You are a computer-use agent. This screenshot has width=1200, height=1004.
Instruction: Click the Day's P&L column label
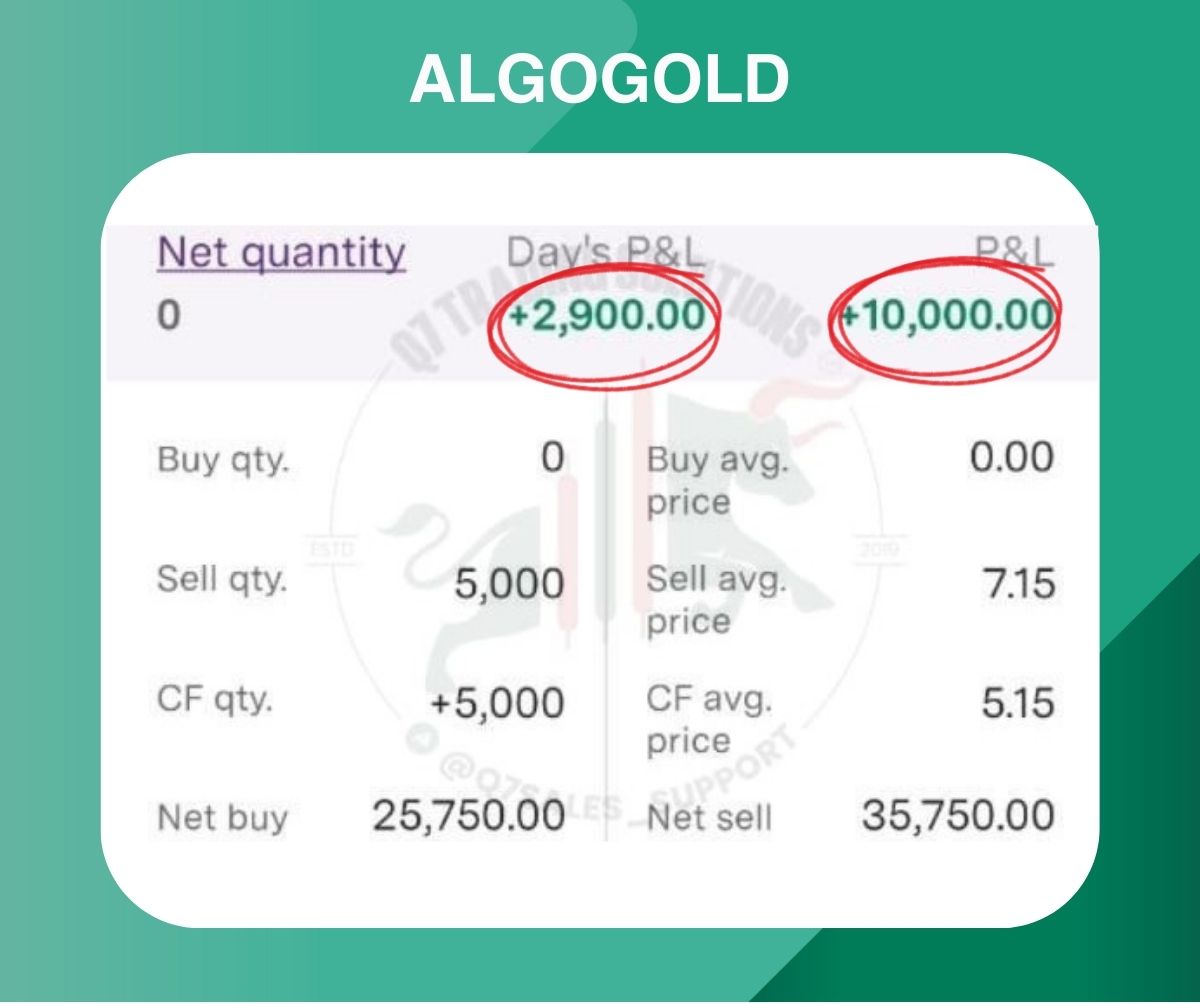tap(606, 254)
